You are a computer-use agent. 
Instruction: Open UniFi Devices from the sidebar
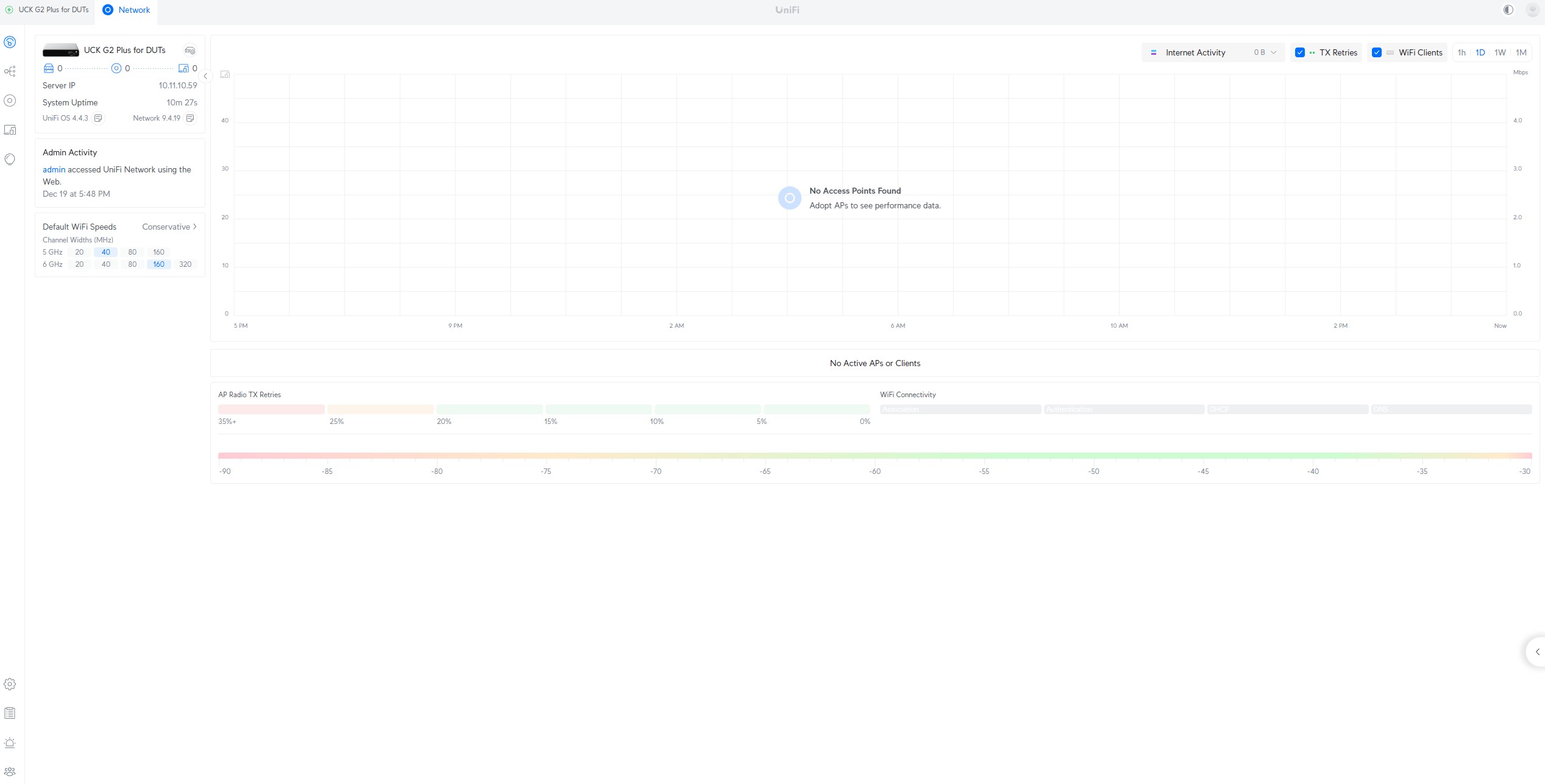(x=10, y=101)
